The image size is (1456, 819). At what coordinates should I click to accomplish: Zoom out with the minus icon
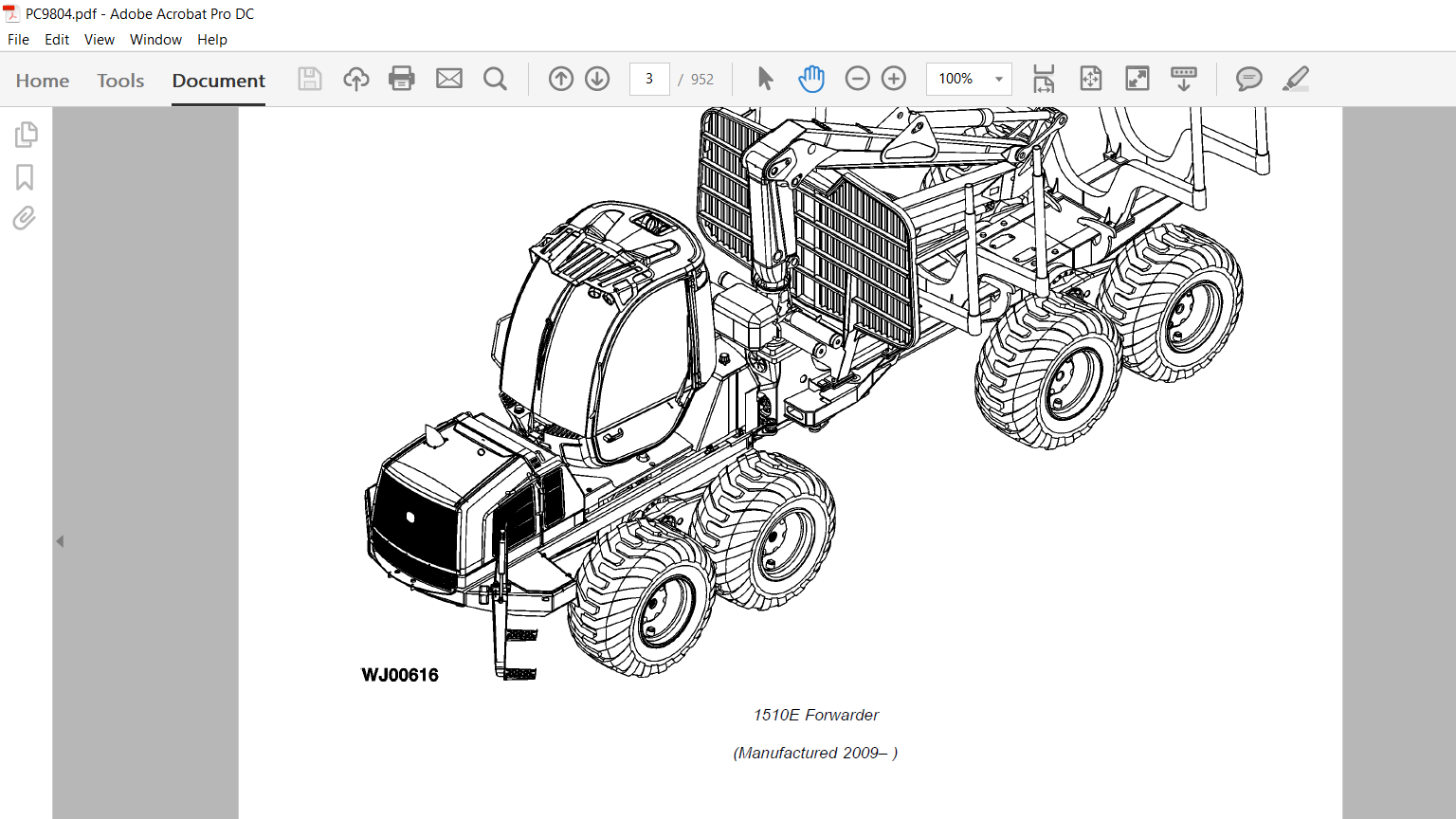click(857, 79)
